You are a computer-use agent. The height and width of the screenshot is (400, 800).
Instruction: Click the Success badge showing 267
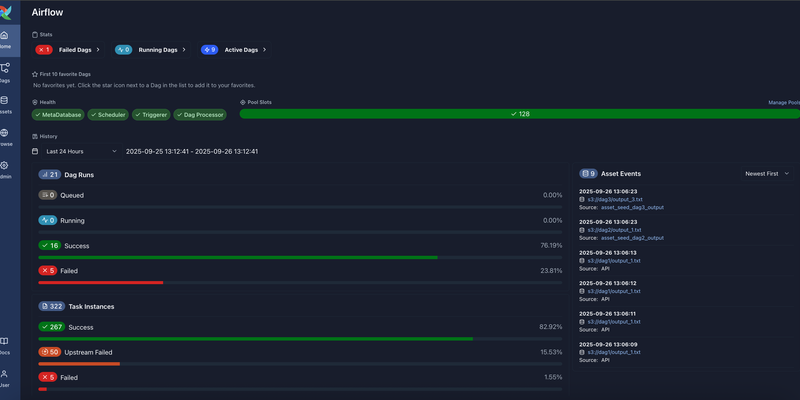pos(52,327)
